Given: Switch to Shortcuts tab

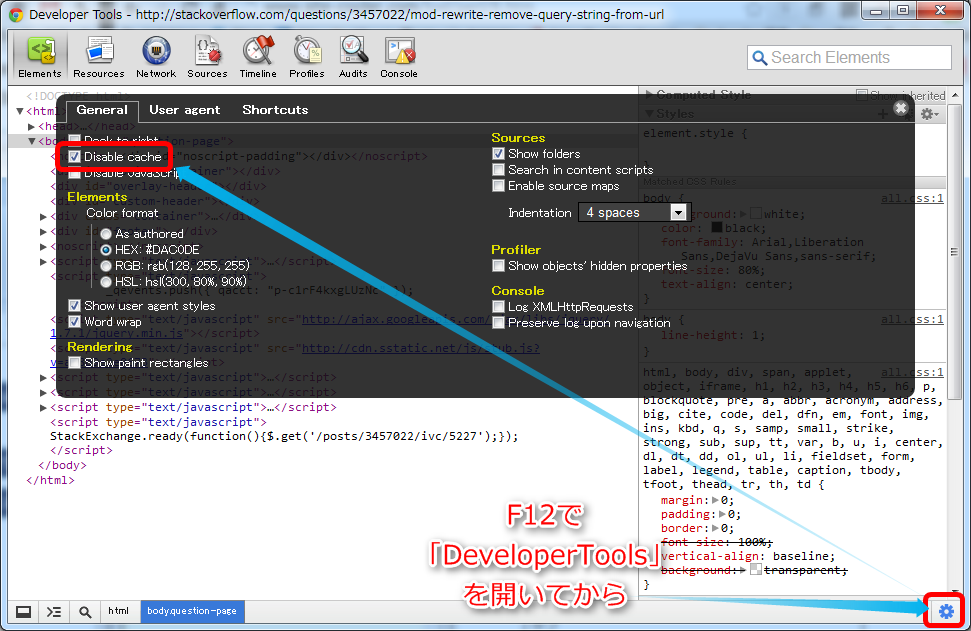Looking at the screenshot, I should [275, 110].
